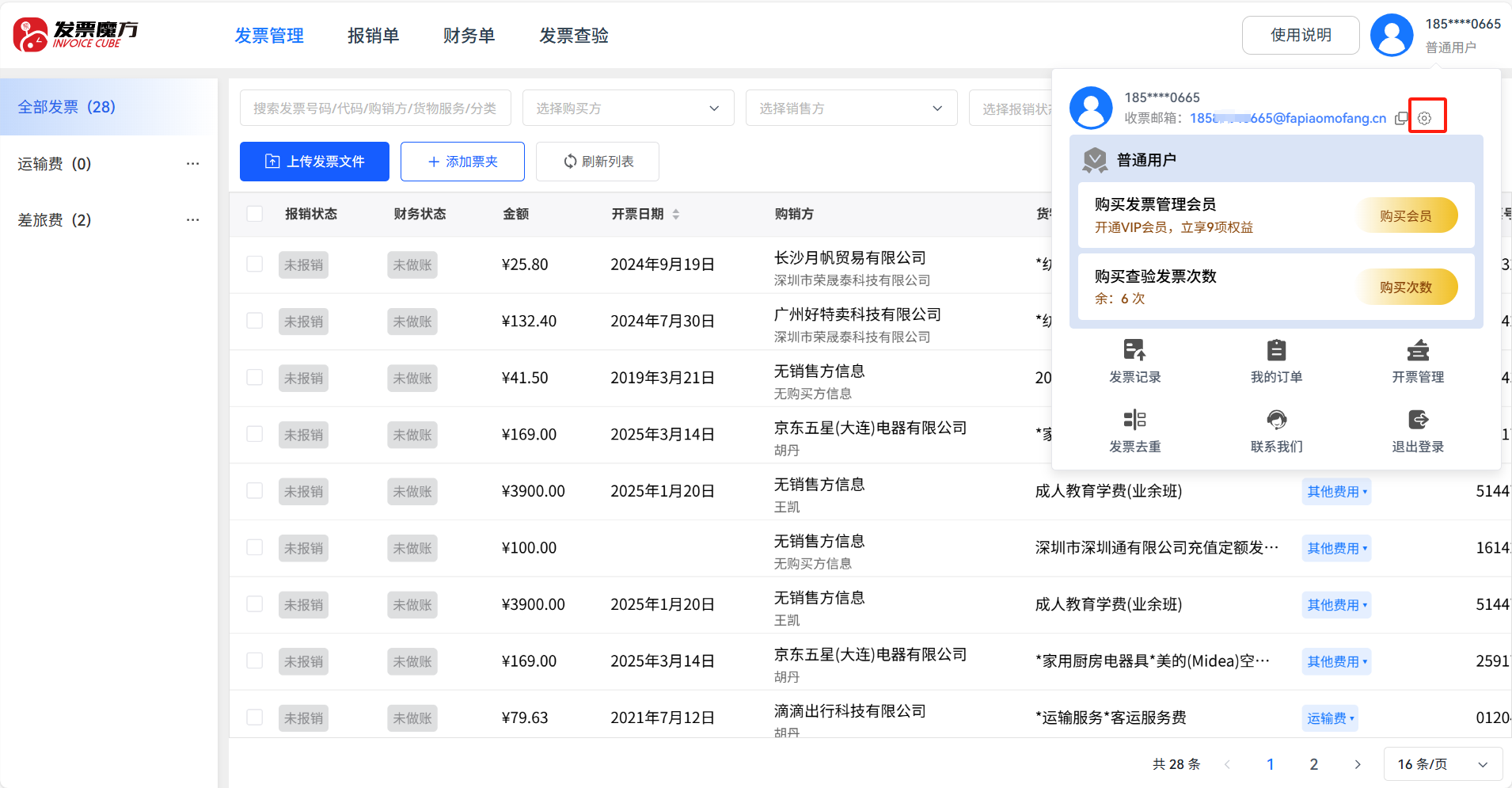Select the ¥132.40 invoice row checkbox

point(255,321)
